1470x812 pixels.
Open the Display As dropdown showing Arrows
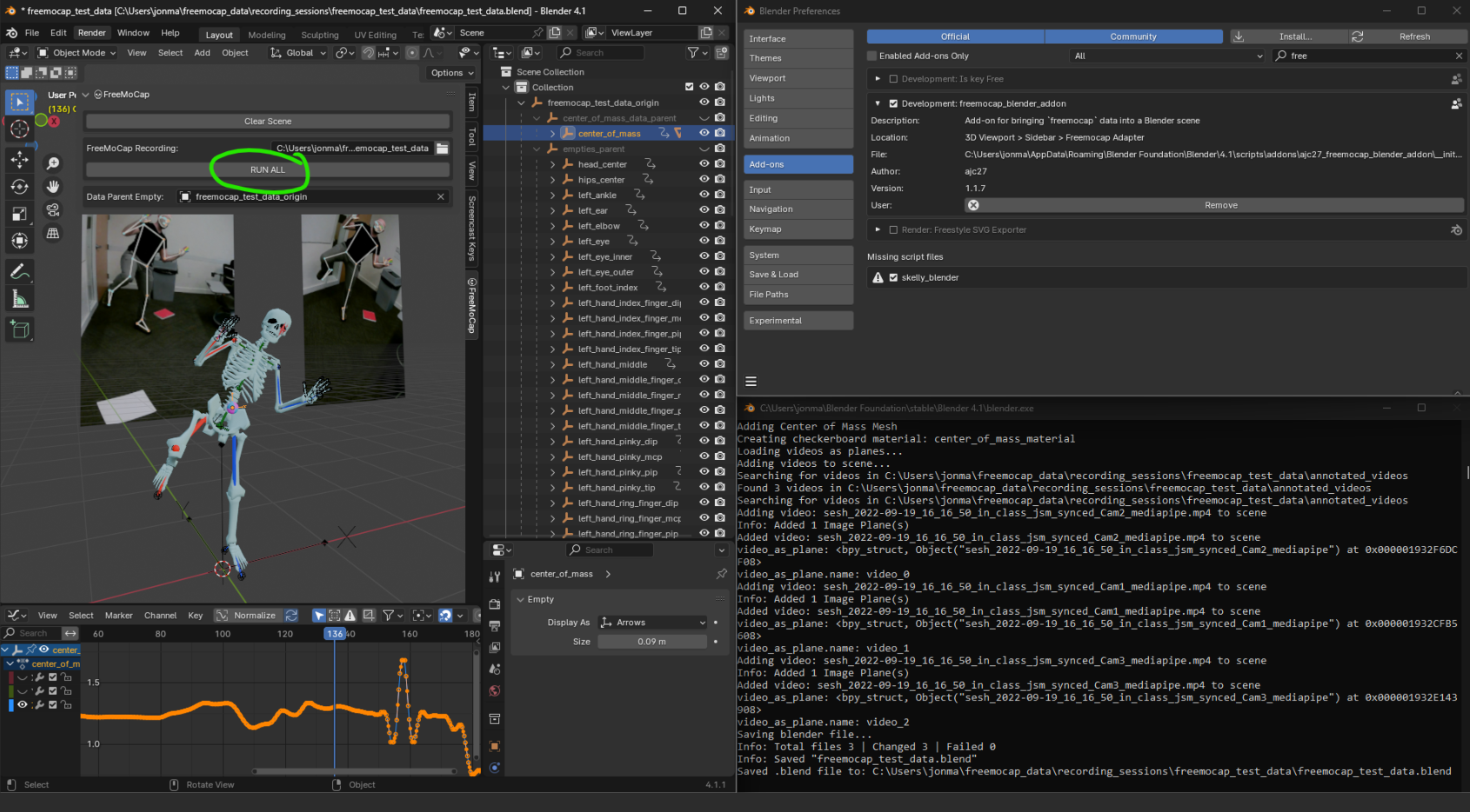pyautogui.click(x=653, y=622)
